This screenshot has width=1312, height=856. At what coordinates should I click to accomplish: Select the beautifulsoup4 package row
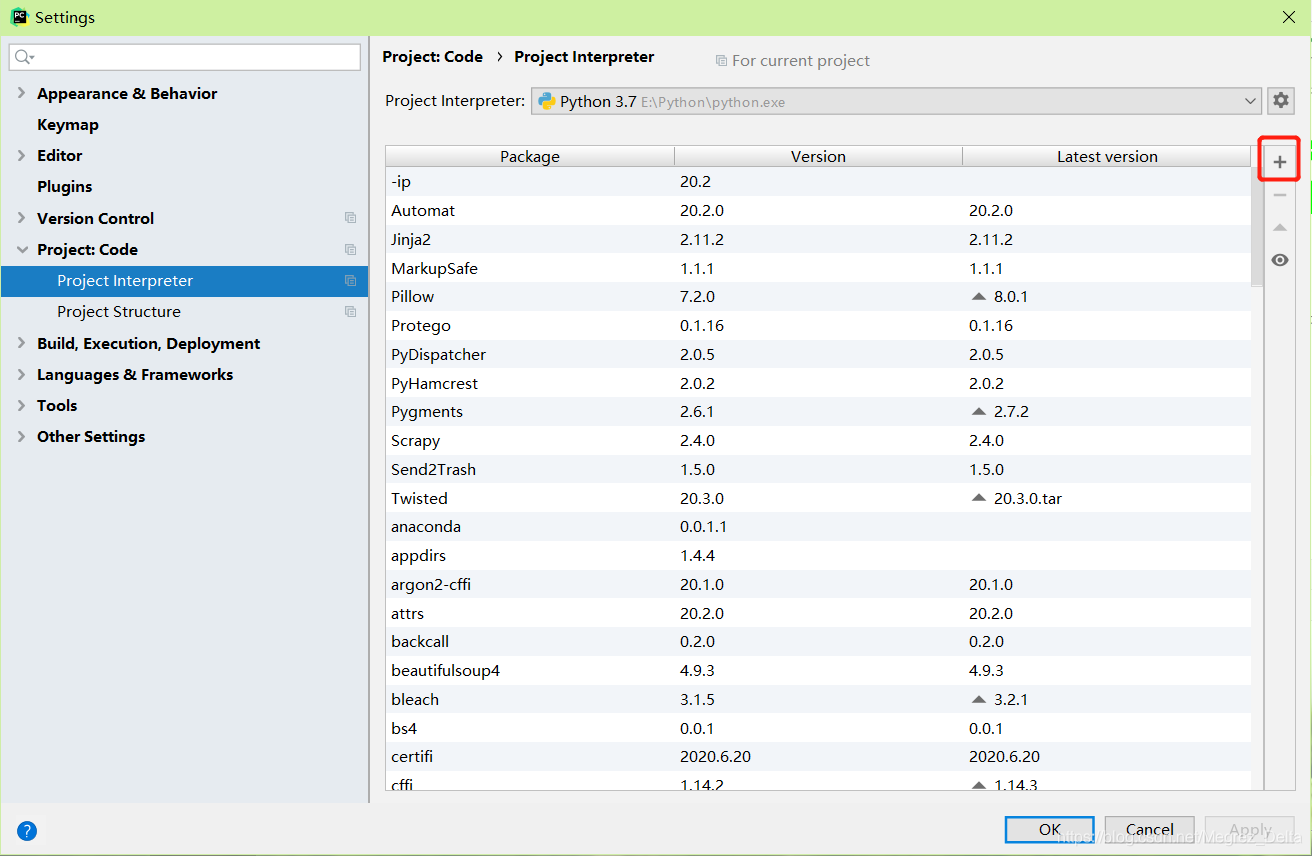[x=818, y=671]
